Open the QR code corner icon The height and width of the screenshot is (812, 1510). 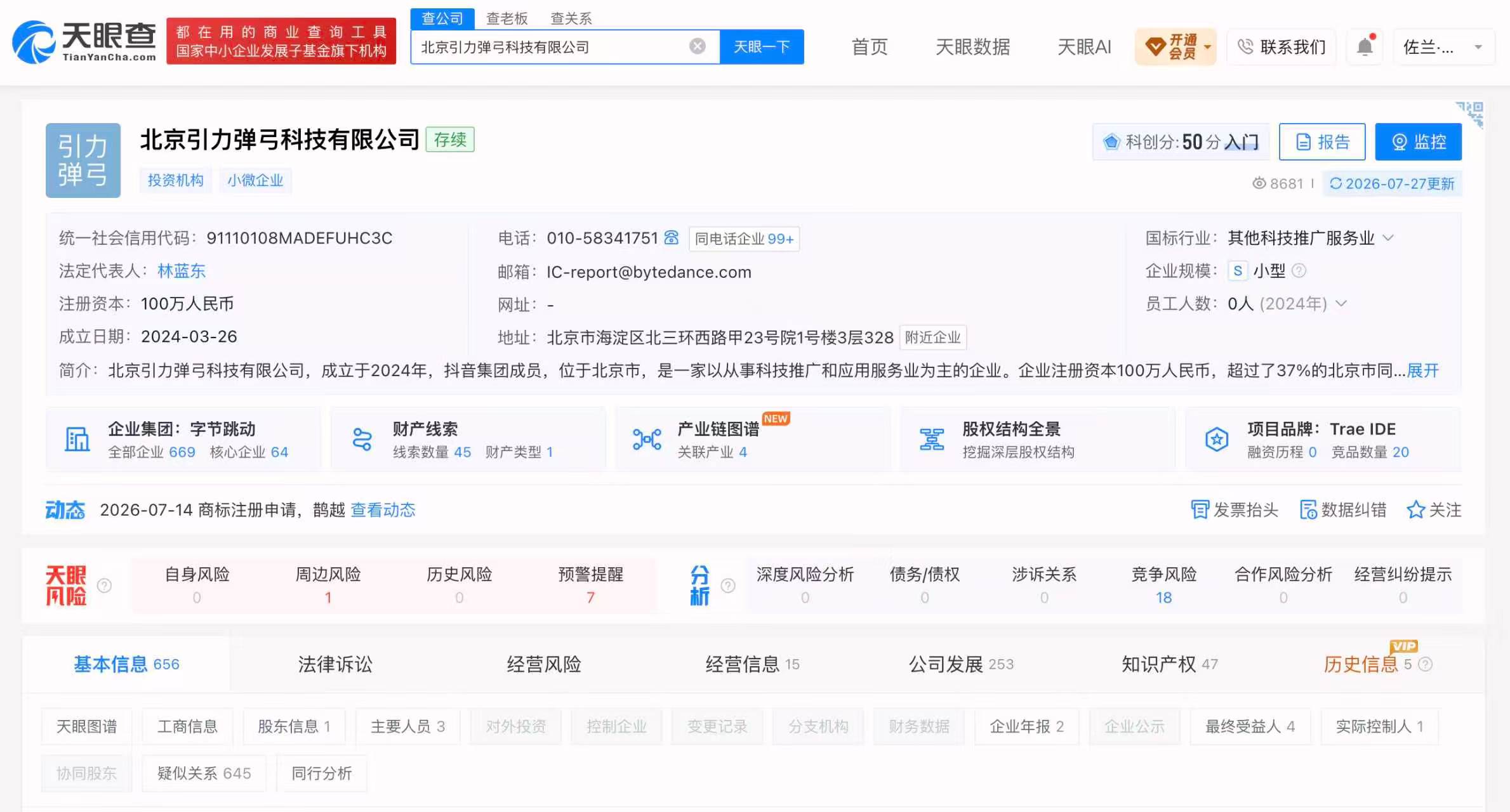pos(1471,114)
